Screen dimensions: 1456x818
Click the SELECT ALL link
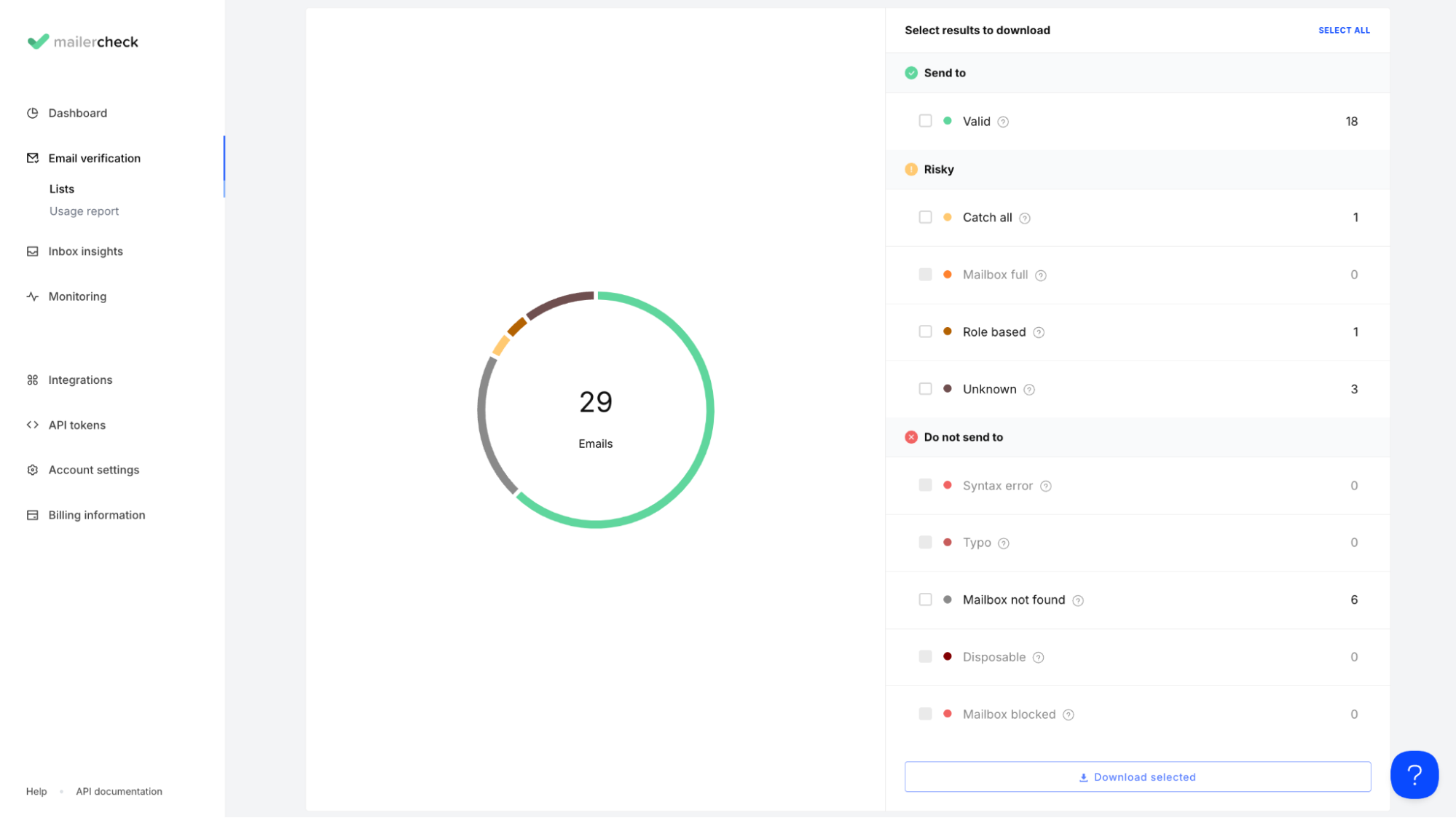[x=1343, y=30]
